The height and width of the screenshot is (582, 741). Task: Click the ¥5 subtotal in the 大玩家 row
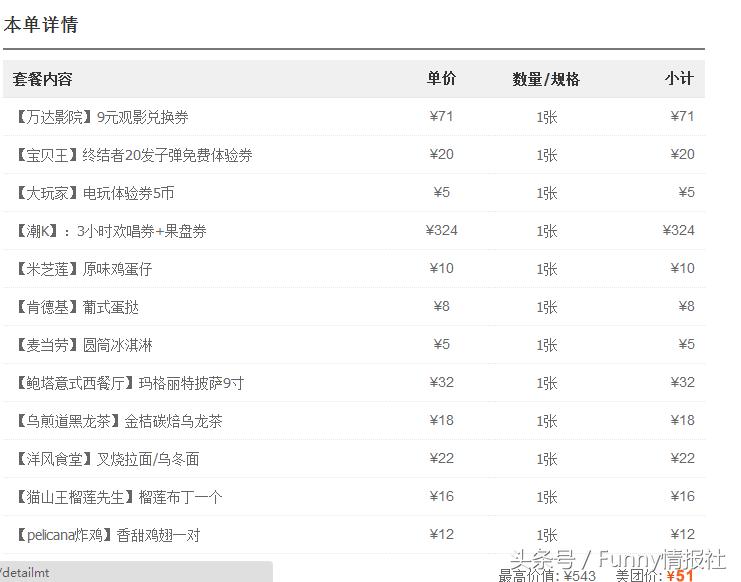(686, 192)
